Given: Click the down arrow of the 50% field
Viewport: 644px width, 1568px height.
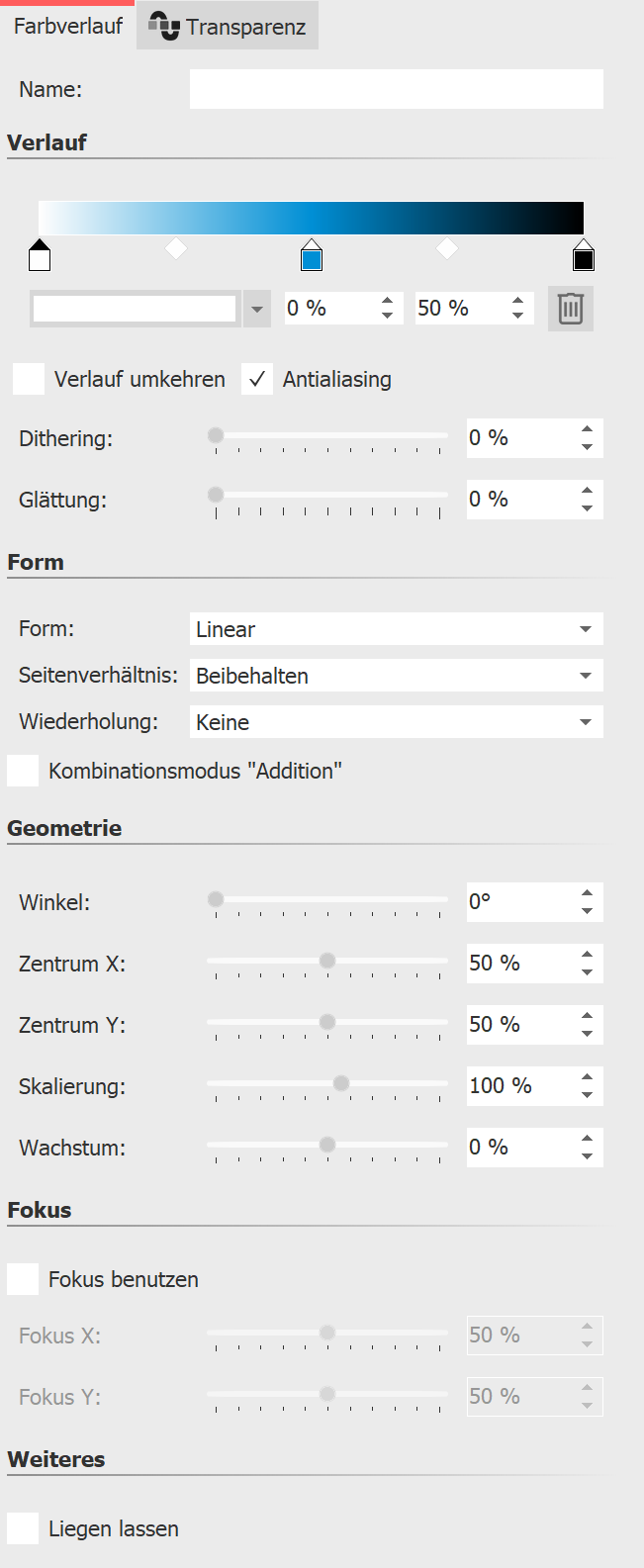Looking at the screenshot, I should coord(517,316).
